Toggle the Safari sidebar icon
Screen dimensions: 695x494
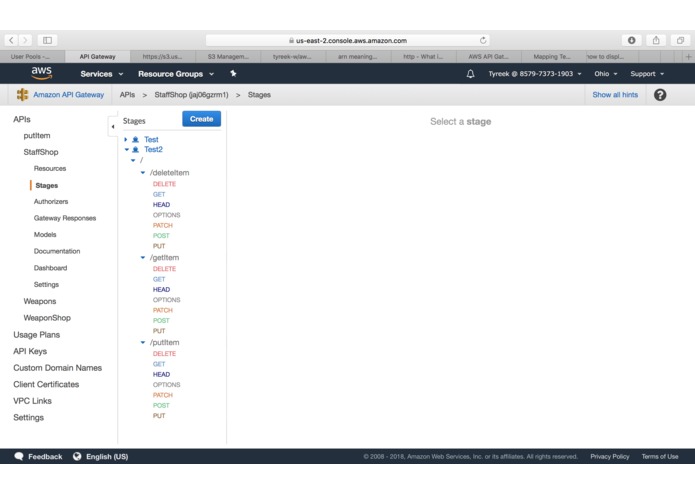(x=47, y=40)
